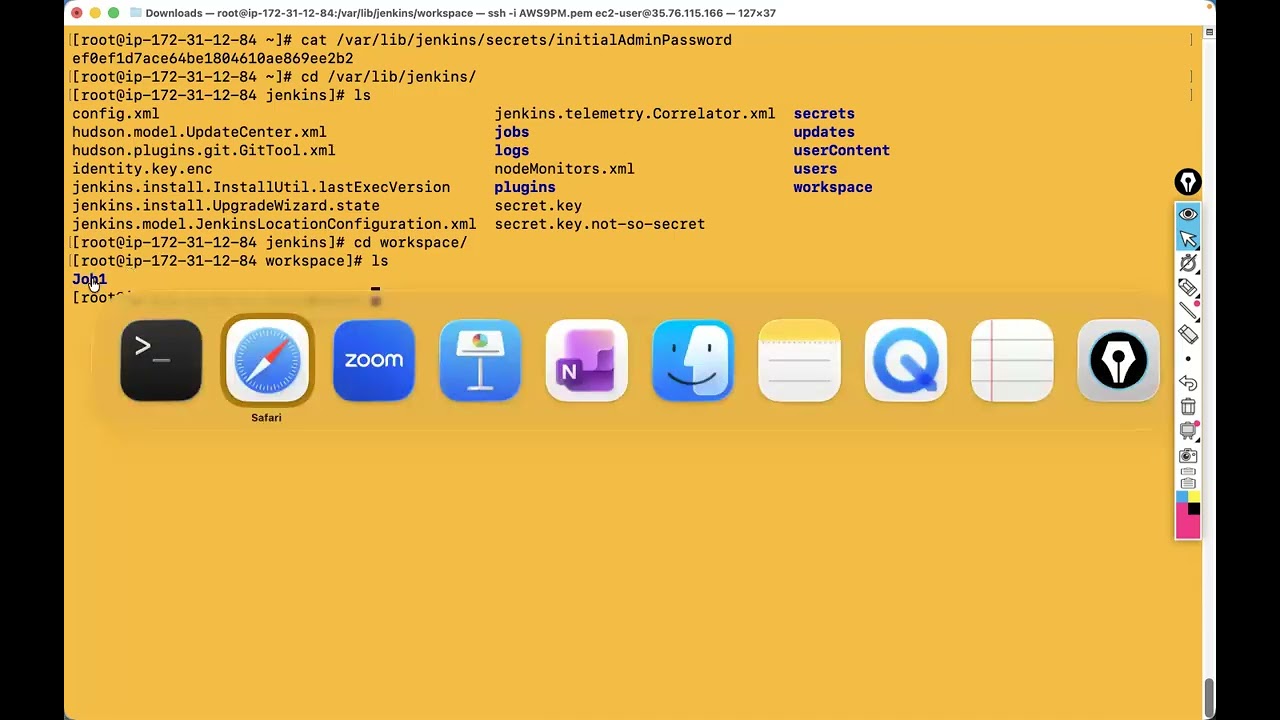The image size is (1280, 720).
Task: Click the 'jobs' directory in listing
Action: click(x=512, y=132)
